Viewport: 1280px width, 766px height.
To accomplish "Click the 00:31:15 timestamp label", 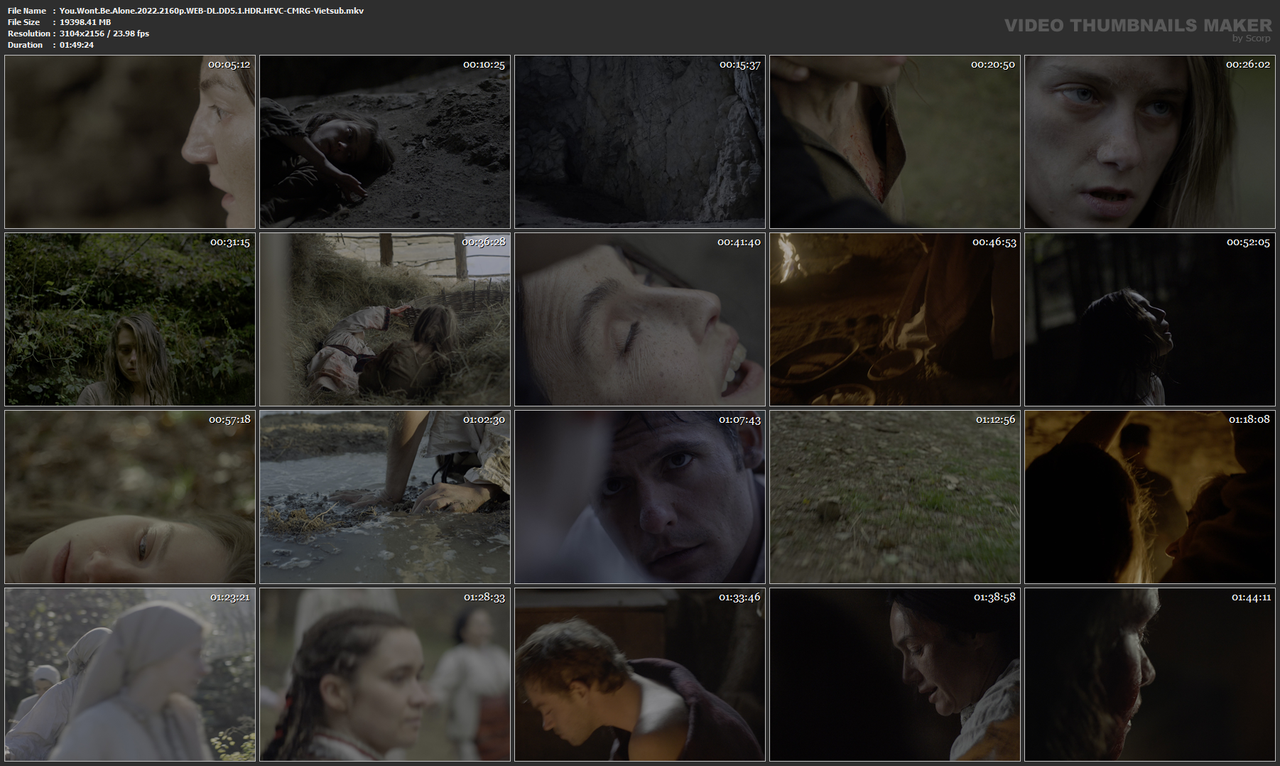I will pos(230,242).
